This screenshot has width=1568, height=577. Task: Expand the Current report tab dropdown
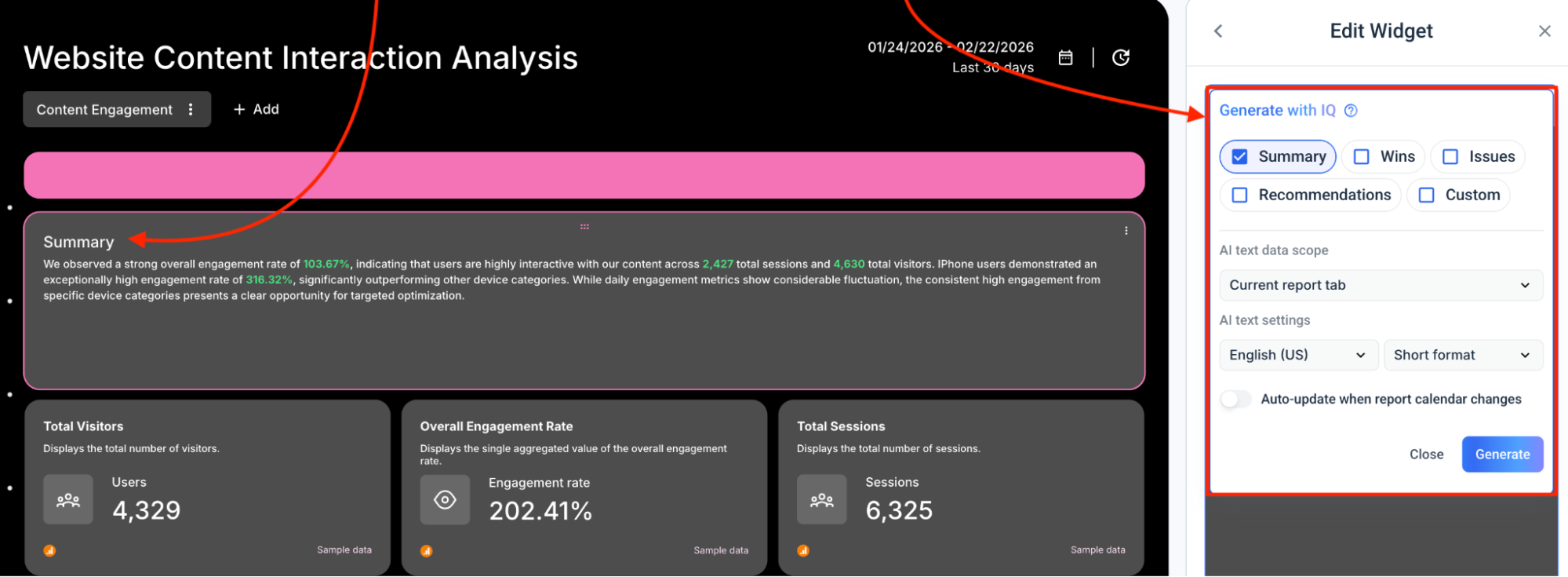pyautogui.click(x=1381, y=286)
